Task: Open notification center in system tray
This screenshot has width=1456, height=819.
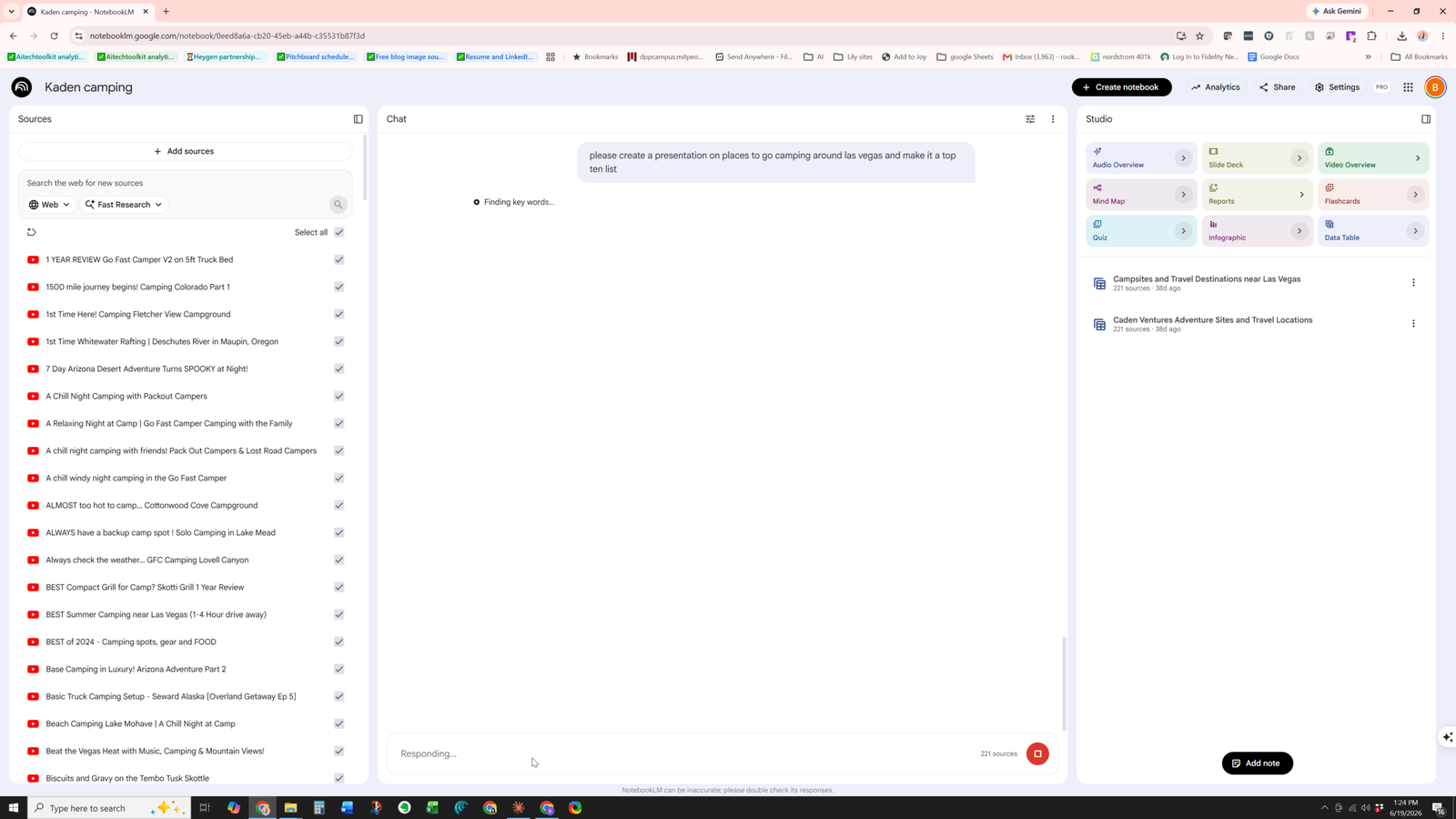Action: pyautogui.click(x=1439, y=808)
